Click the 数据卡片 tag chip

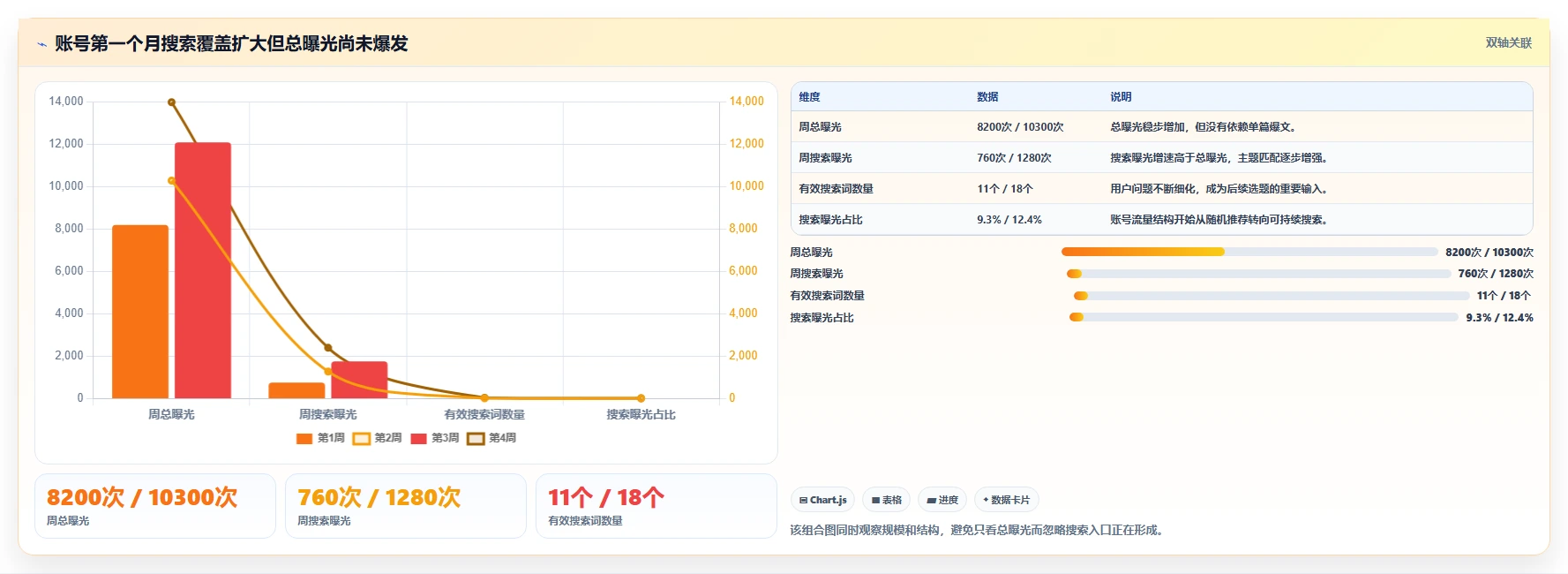coord(1006,500)
